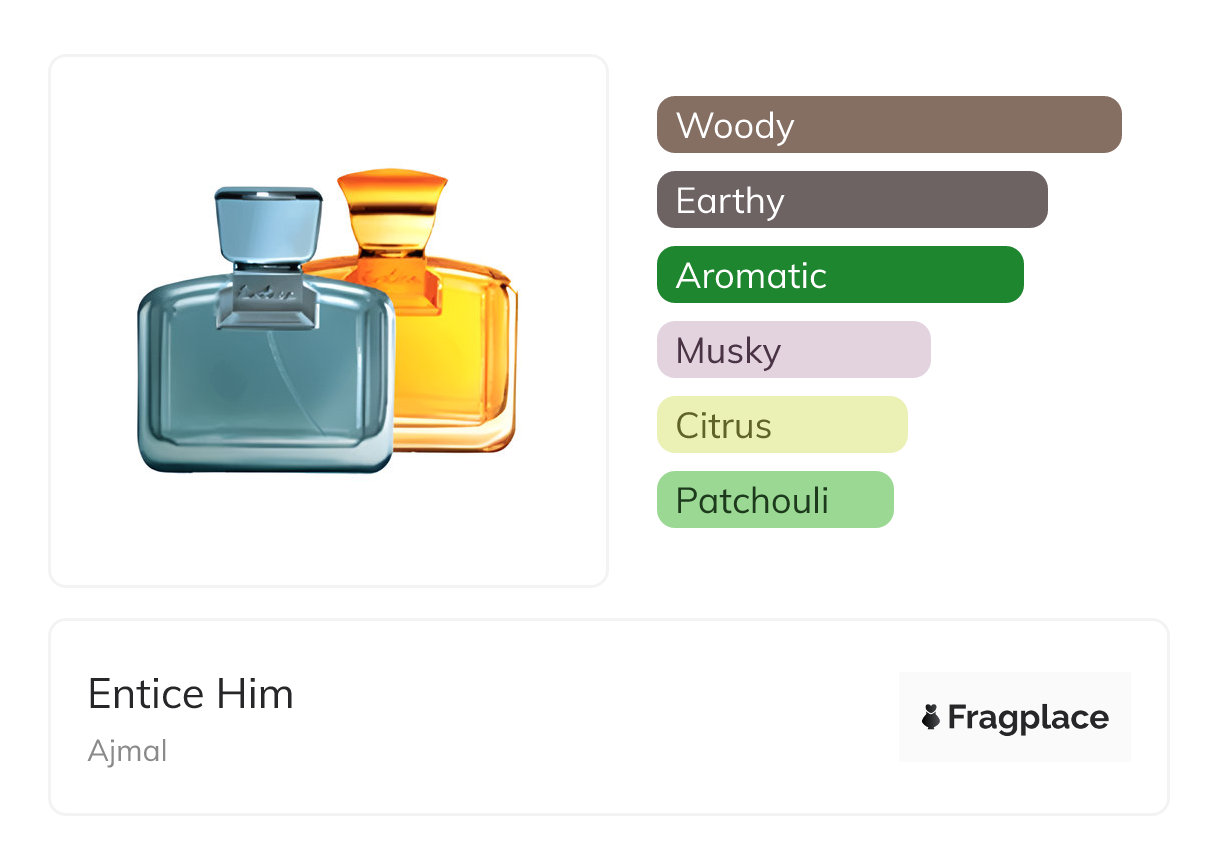Select the Woody accord bar
The image size is (1218, 864).
pyautogui.click(x=888, y=125)
